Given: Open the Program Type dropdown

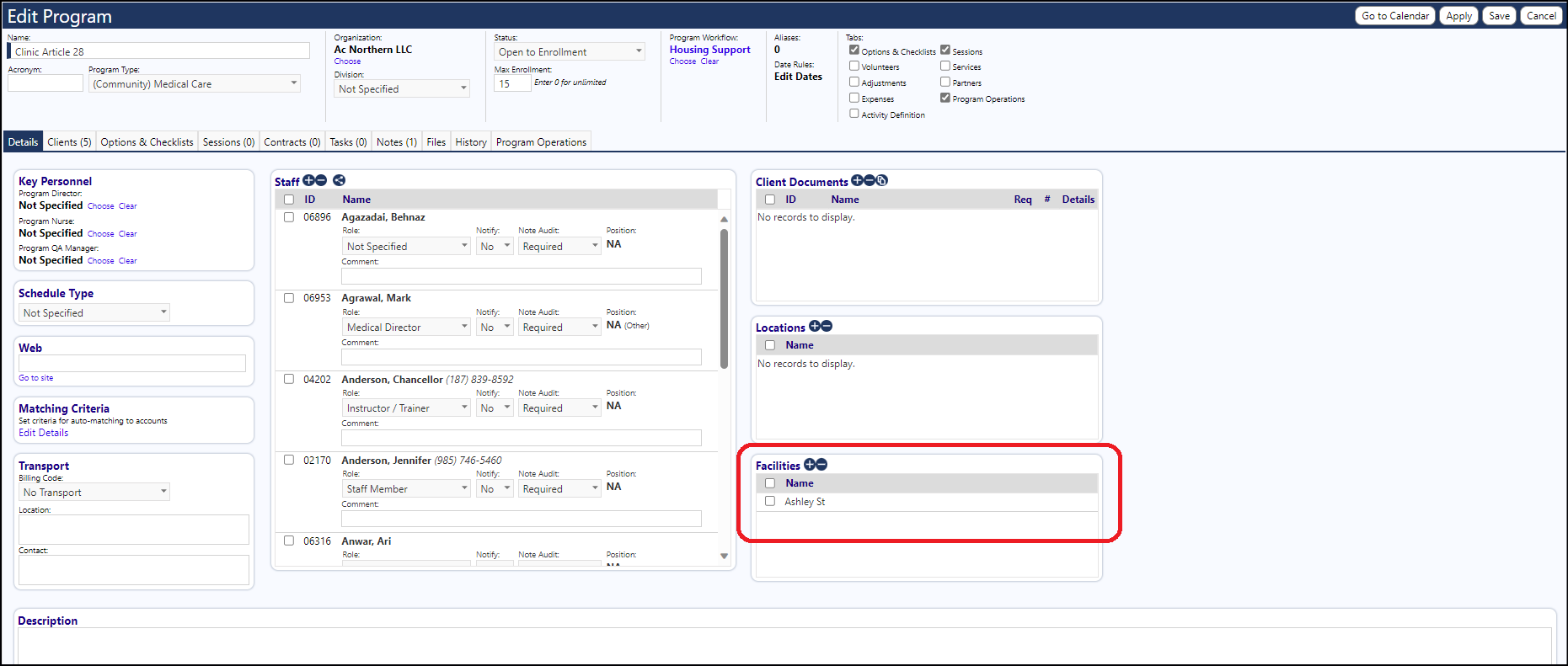Looking at the screenshot, I should (195, 83).
